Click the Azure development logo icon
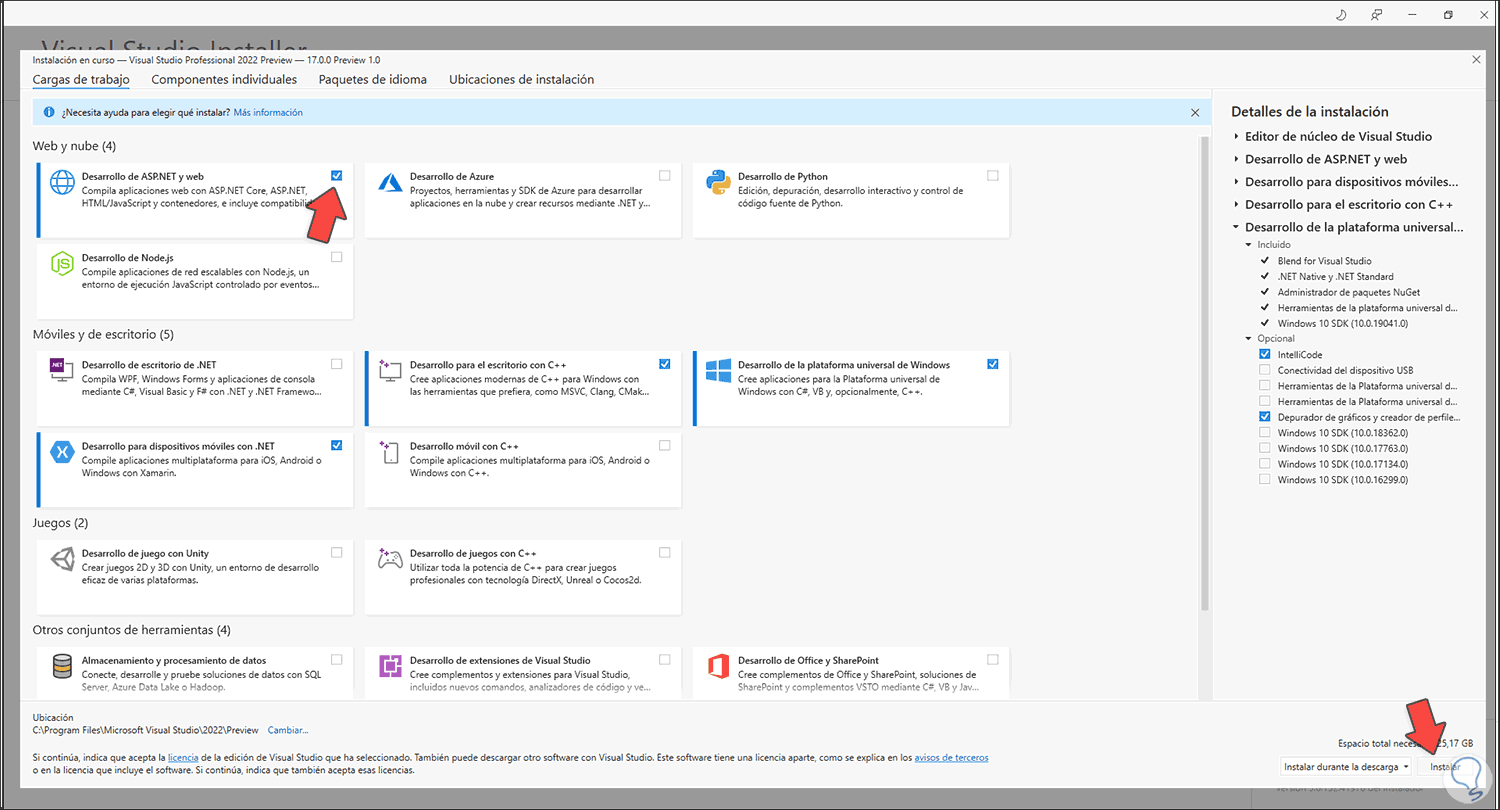1500x810 pixels. click(x=390, y=182)
